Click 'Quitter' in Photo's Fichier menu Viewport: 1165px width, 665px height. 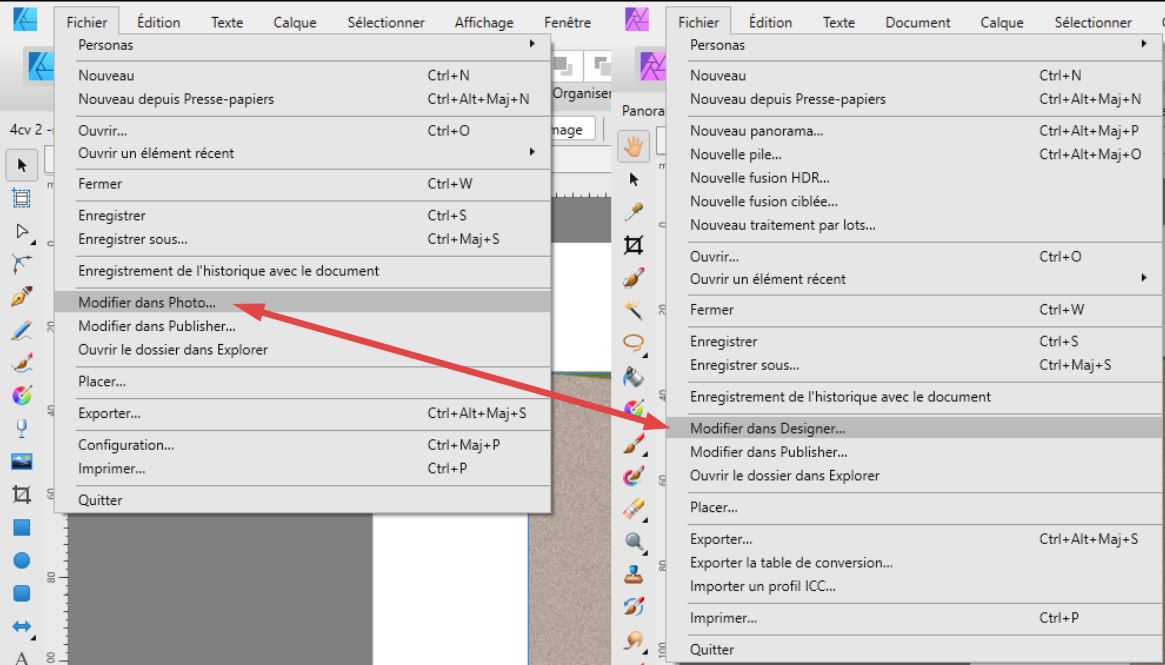click(x=915, y=649)
